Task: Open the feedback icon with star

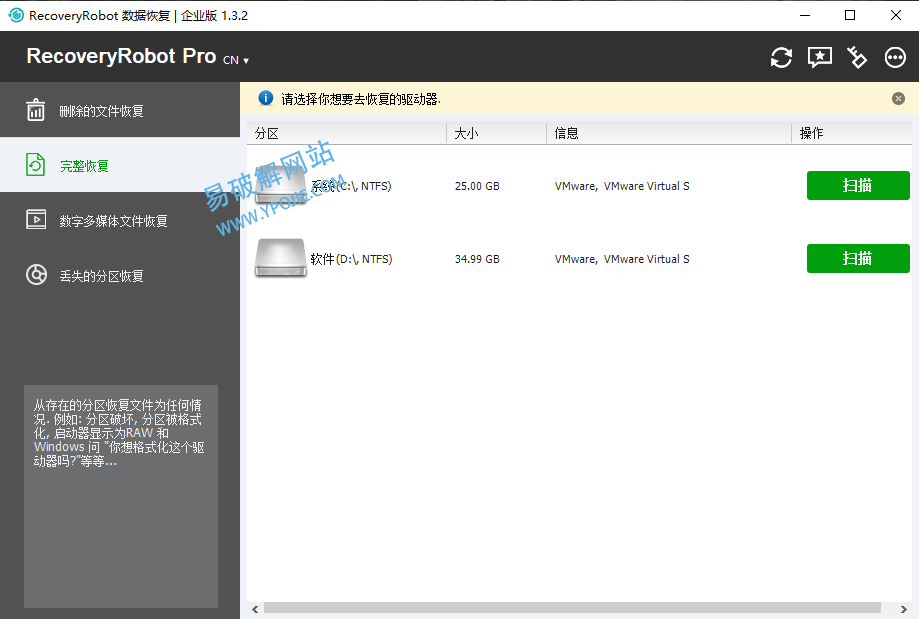Action: pos(820,58)
